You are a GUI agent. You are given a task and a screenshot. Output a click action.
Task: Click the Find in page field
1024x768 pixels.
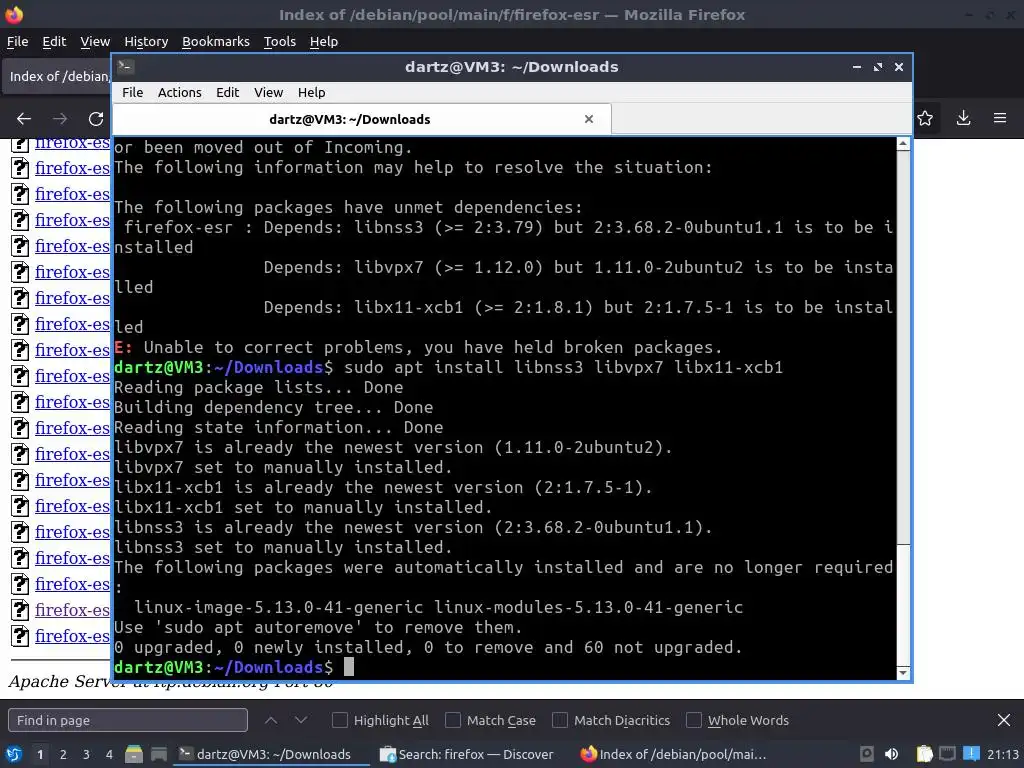(128, 720)
